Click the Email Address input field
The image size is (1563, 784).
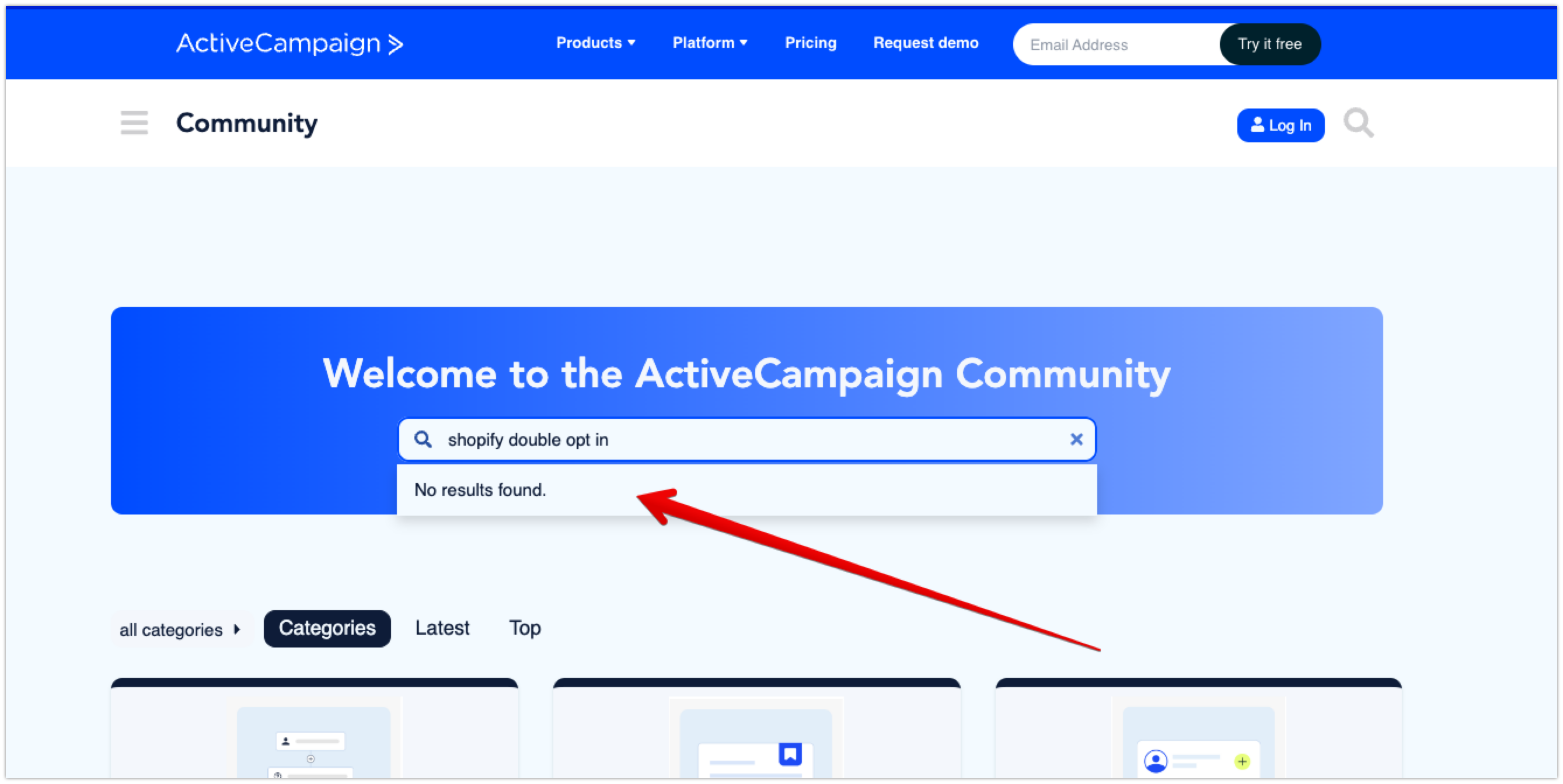(x=1117, y=45)
